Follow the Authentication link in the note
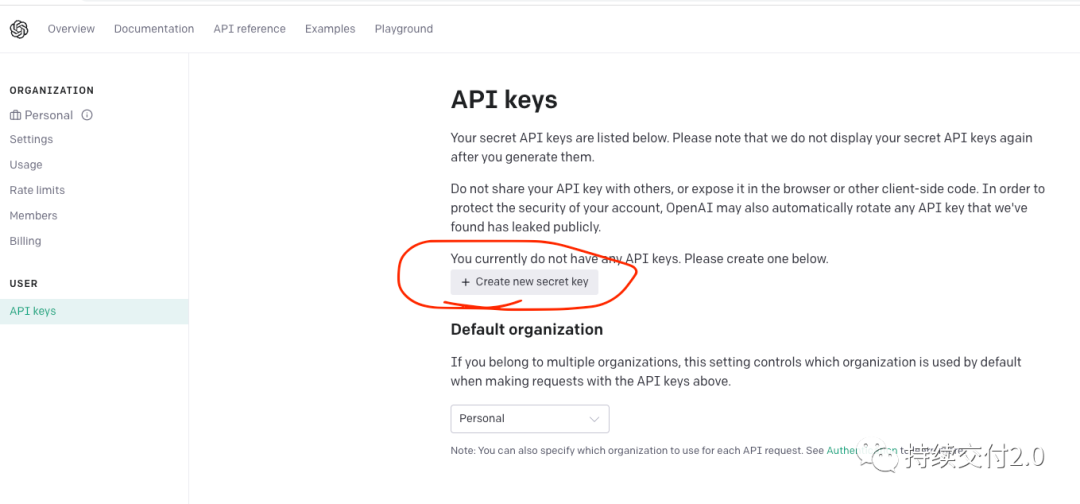Image resolution: width=1080 pixels, height=504 pixels. coord(861,450)
